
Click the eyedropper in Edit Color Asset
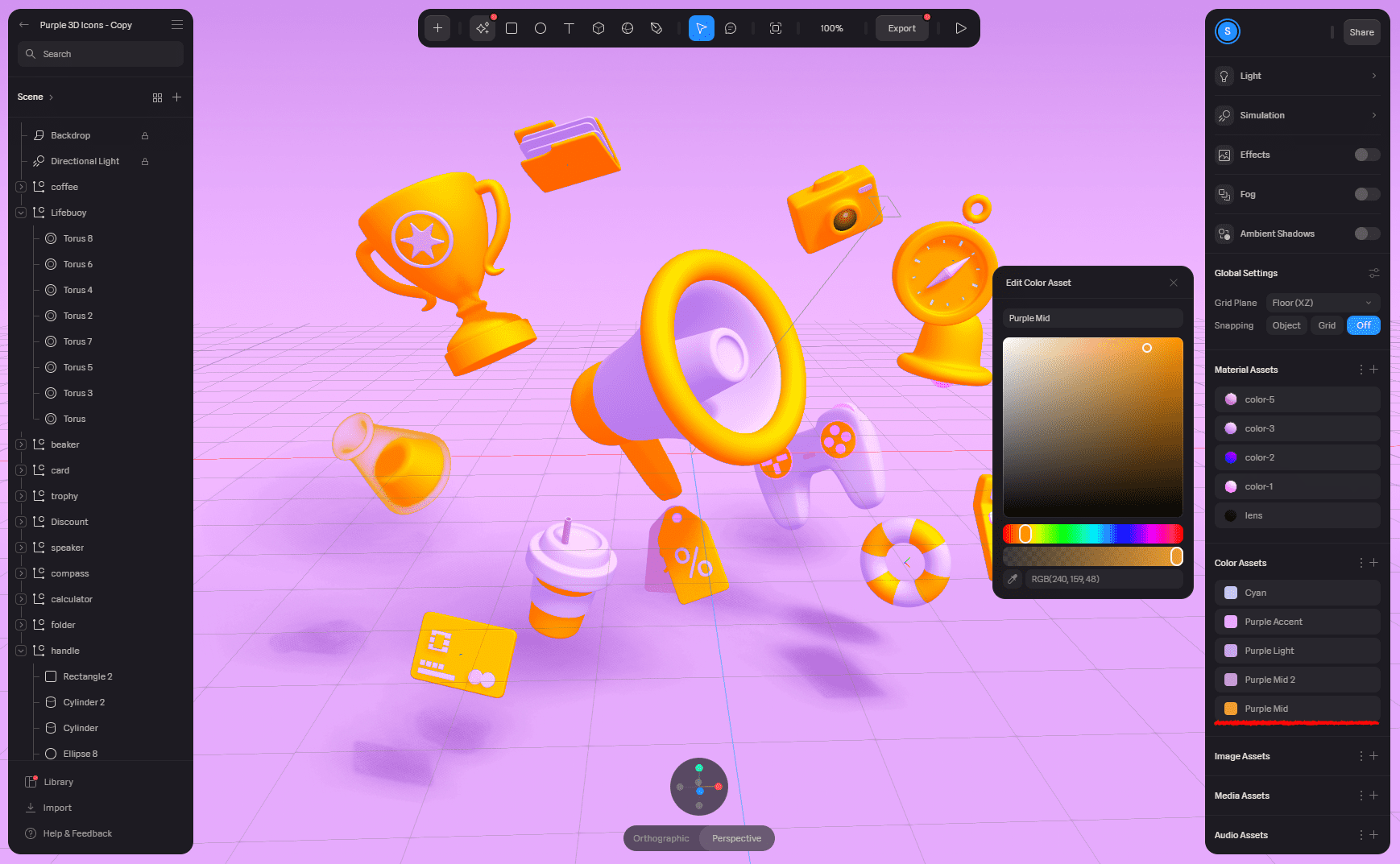[x=1013, y=579]
